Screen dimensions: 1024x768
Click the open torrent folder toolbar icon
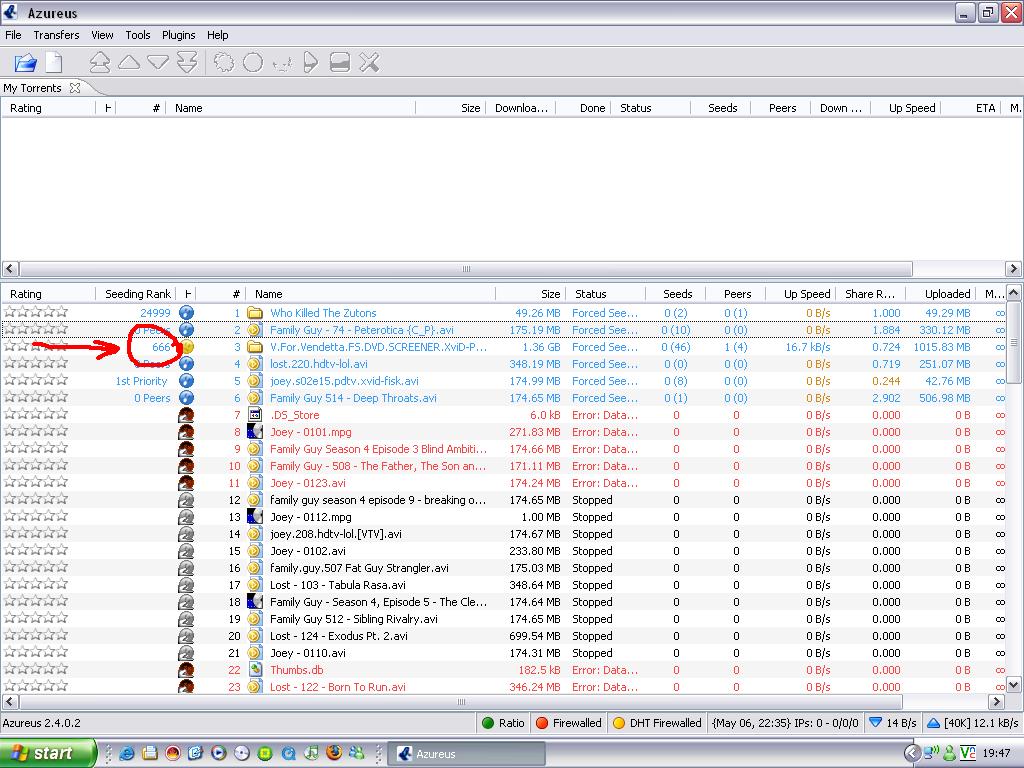click(x=25, y=63)
